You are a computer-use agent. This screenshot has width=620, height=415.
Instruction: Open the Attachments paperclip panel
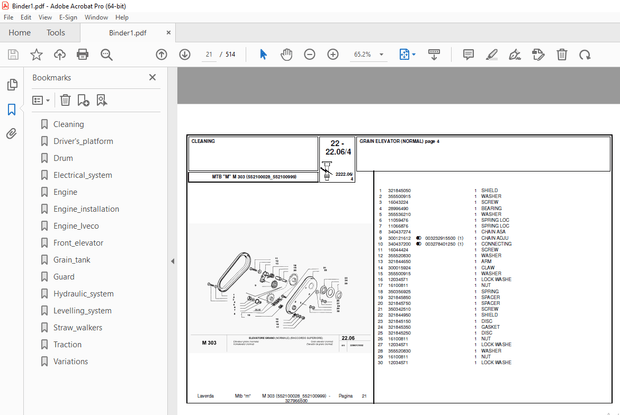[11, 134]
